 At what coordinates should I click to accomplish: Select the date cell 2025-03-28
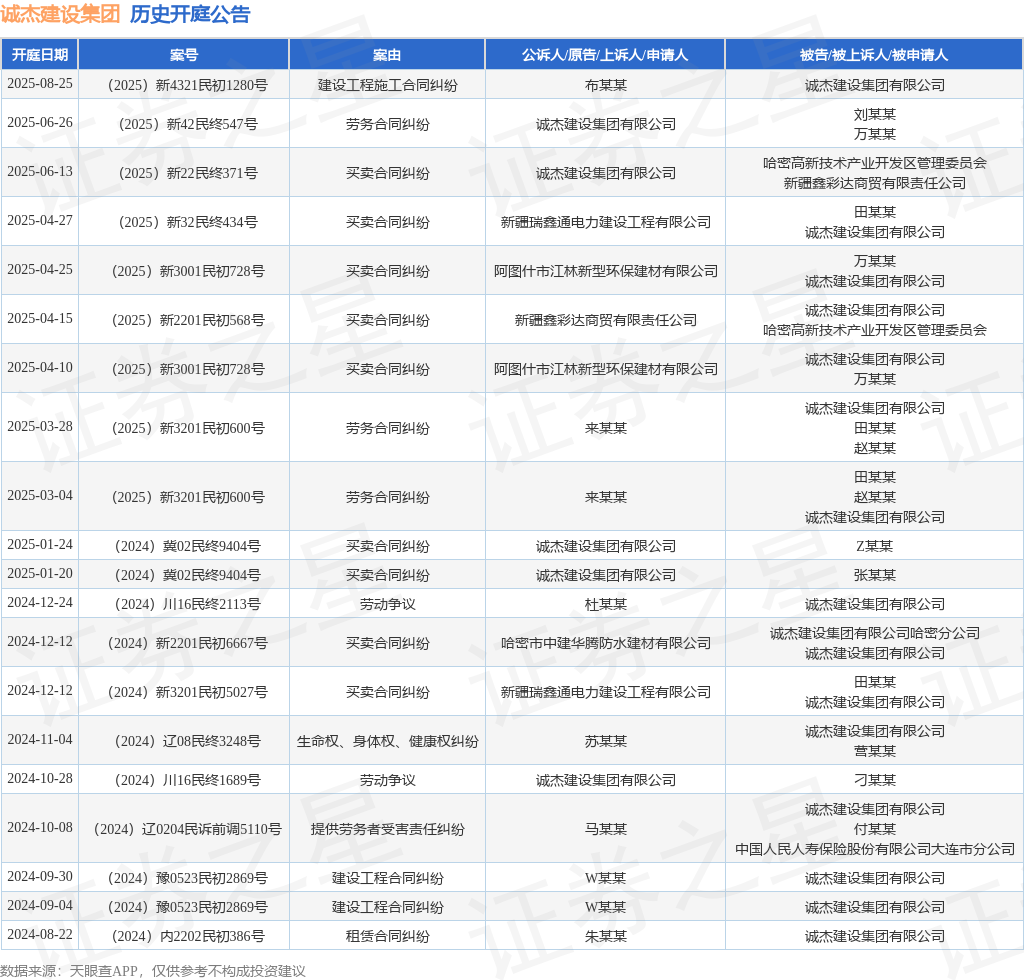pos(40,426)
